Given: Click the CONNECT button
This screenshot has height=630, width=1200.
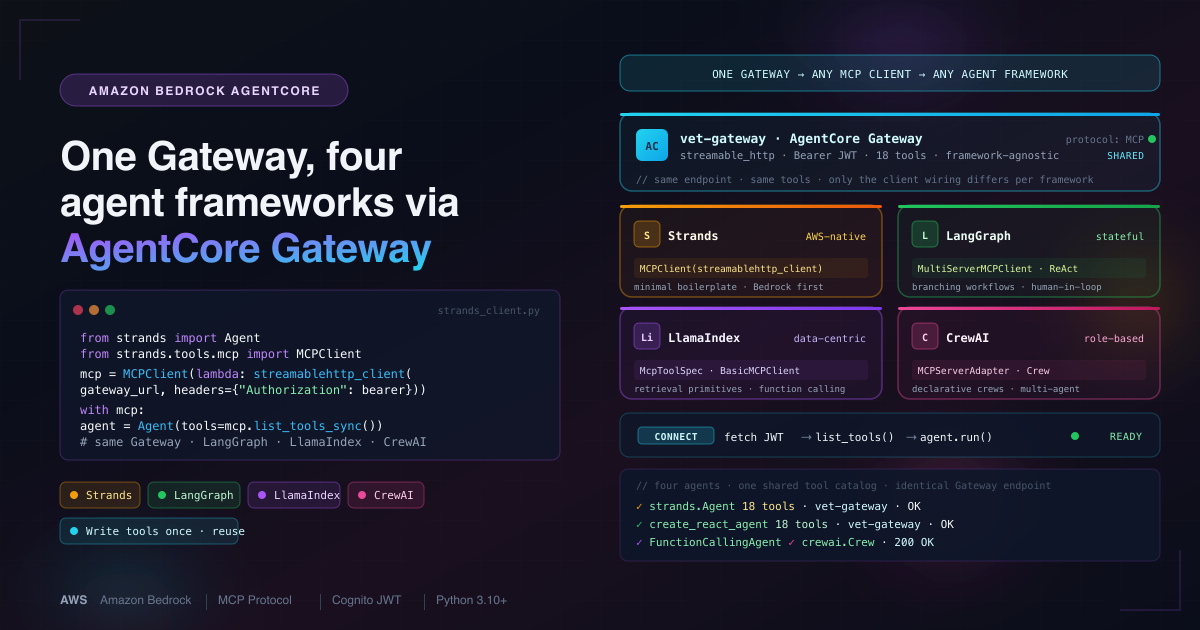Looking at the screenshot, I should (x=676, y=436).
